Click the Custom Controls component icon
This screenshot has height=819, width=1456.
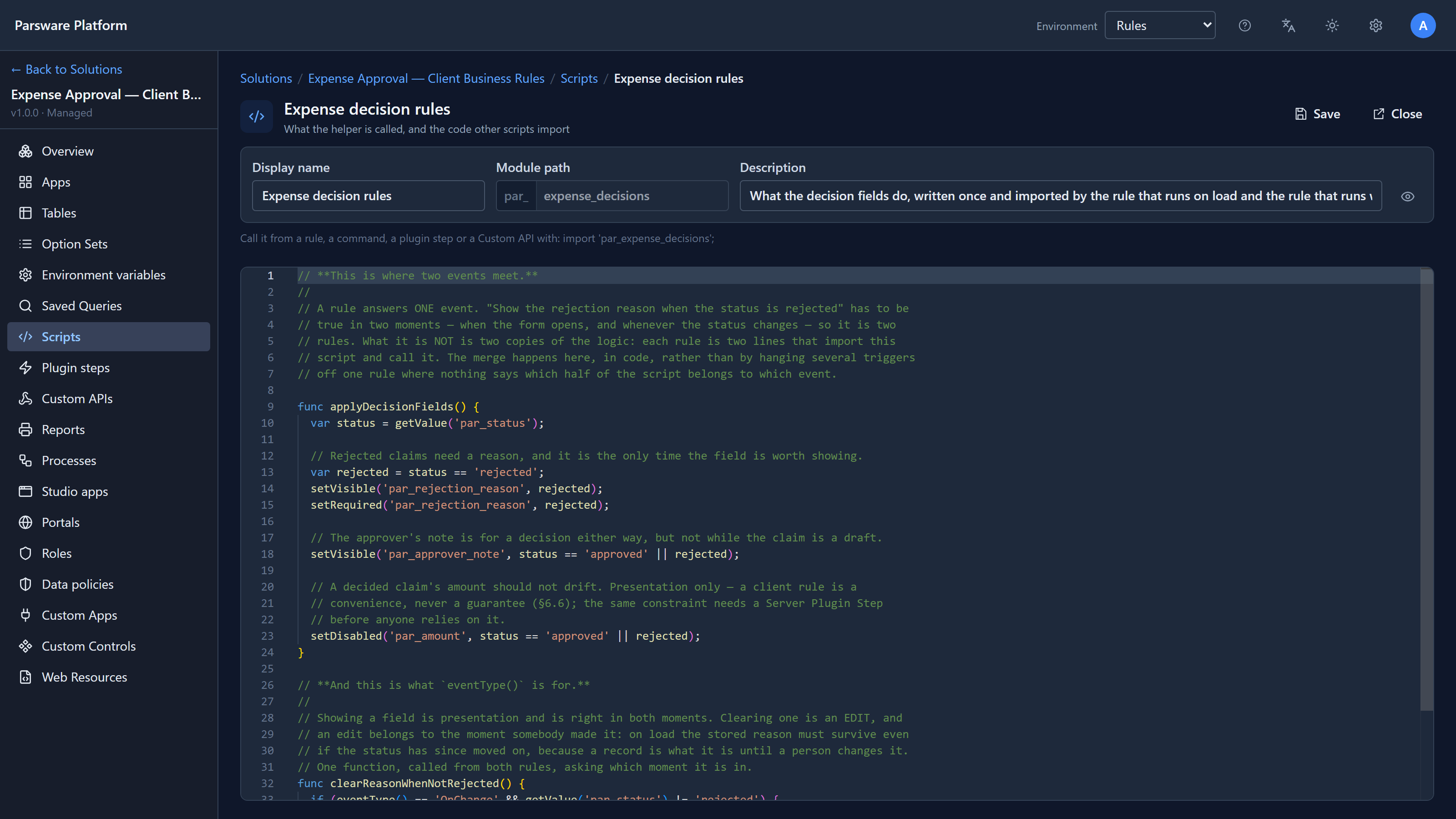[x=25, y=646]
